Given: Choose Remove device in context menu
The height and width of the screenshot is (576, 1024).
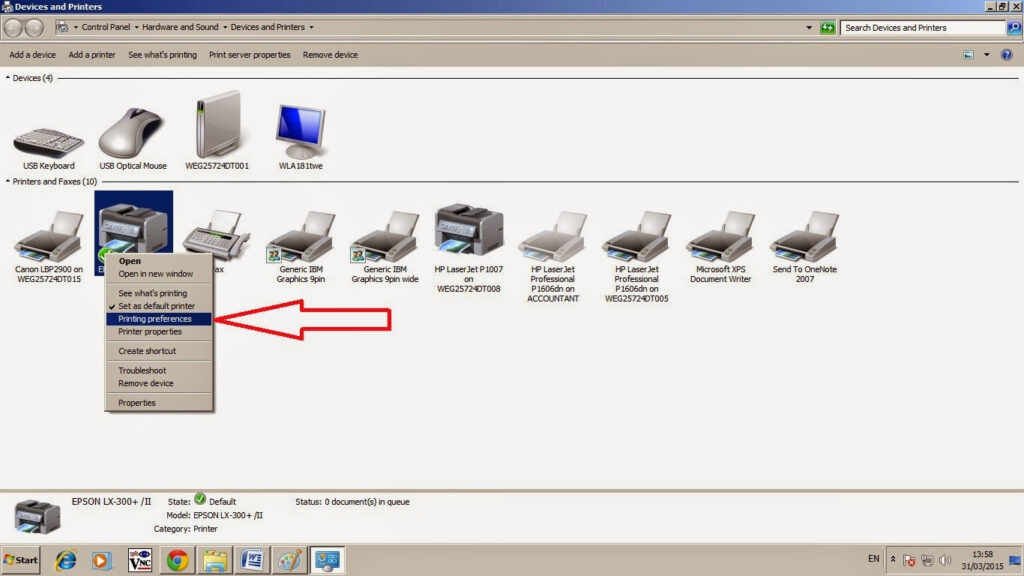Looking at the screenshot, I should [159, 383].
